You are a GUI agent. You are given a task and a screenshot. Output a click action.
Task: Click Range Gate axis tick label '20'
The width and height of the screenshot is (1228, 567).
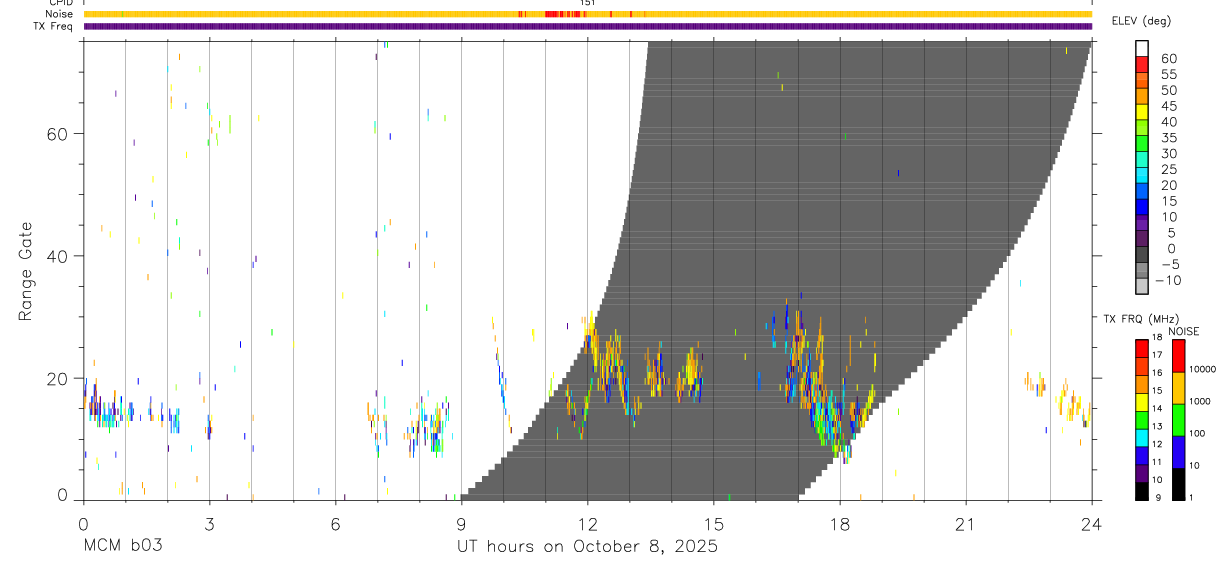point(57,379)
